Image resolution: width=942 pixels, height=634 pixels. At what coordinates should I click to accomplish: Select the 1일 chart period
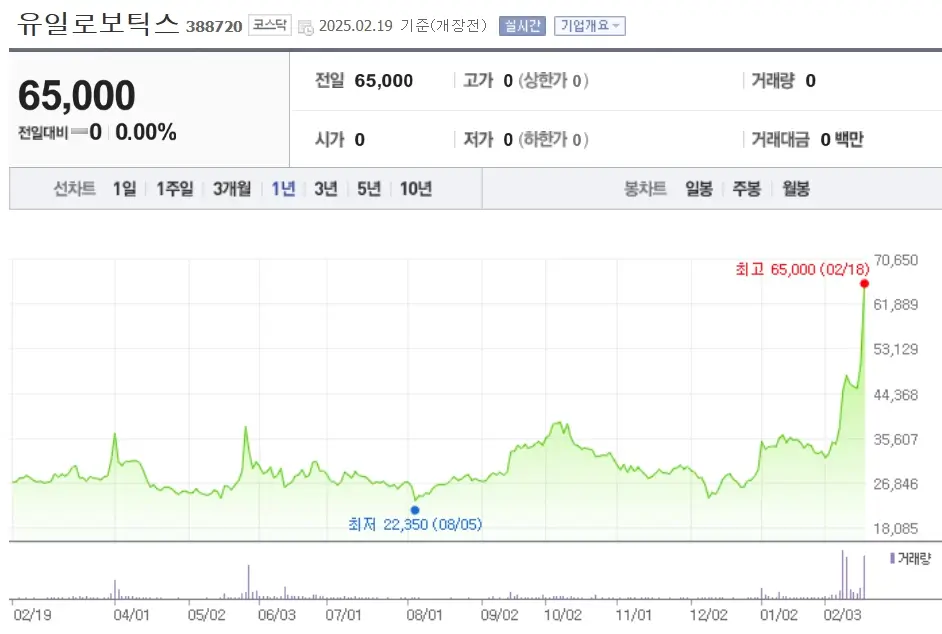click(124, 187)
